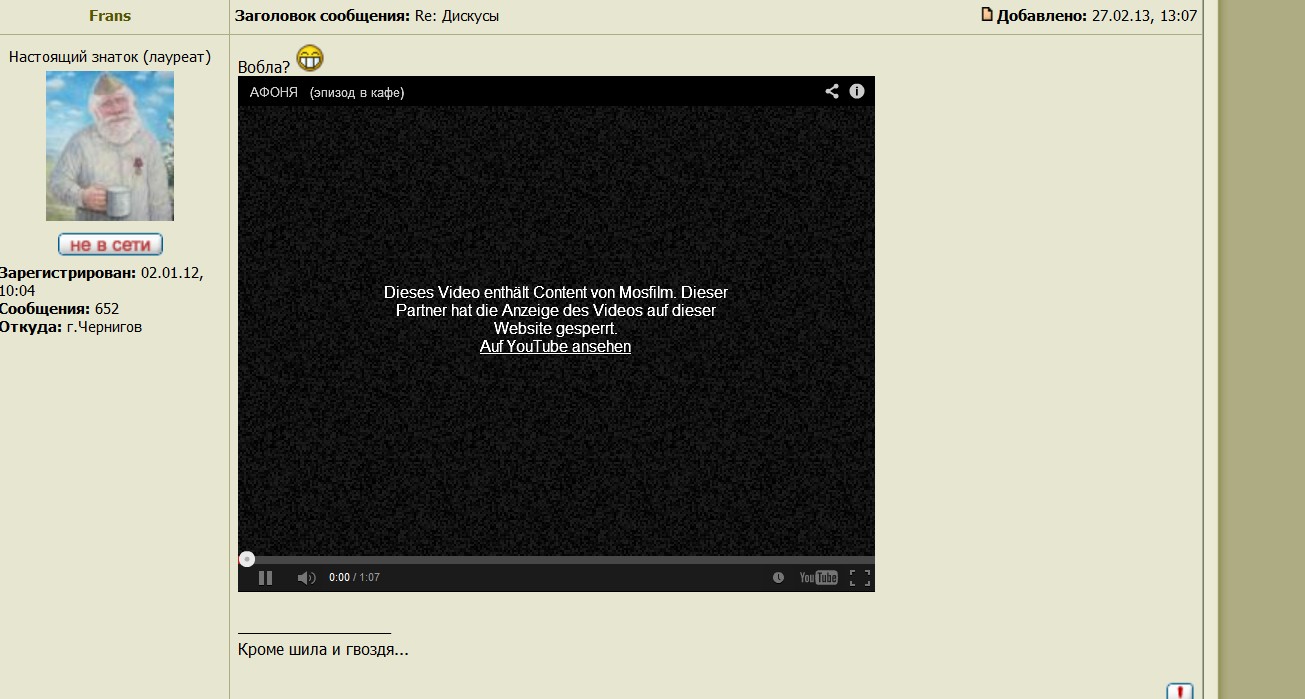Click the share icon on the video
The image size is (1305, 699).
click(x=831, y=91)
